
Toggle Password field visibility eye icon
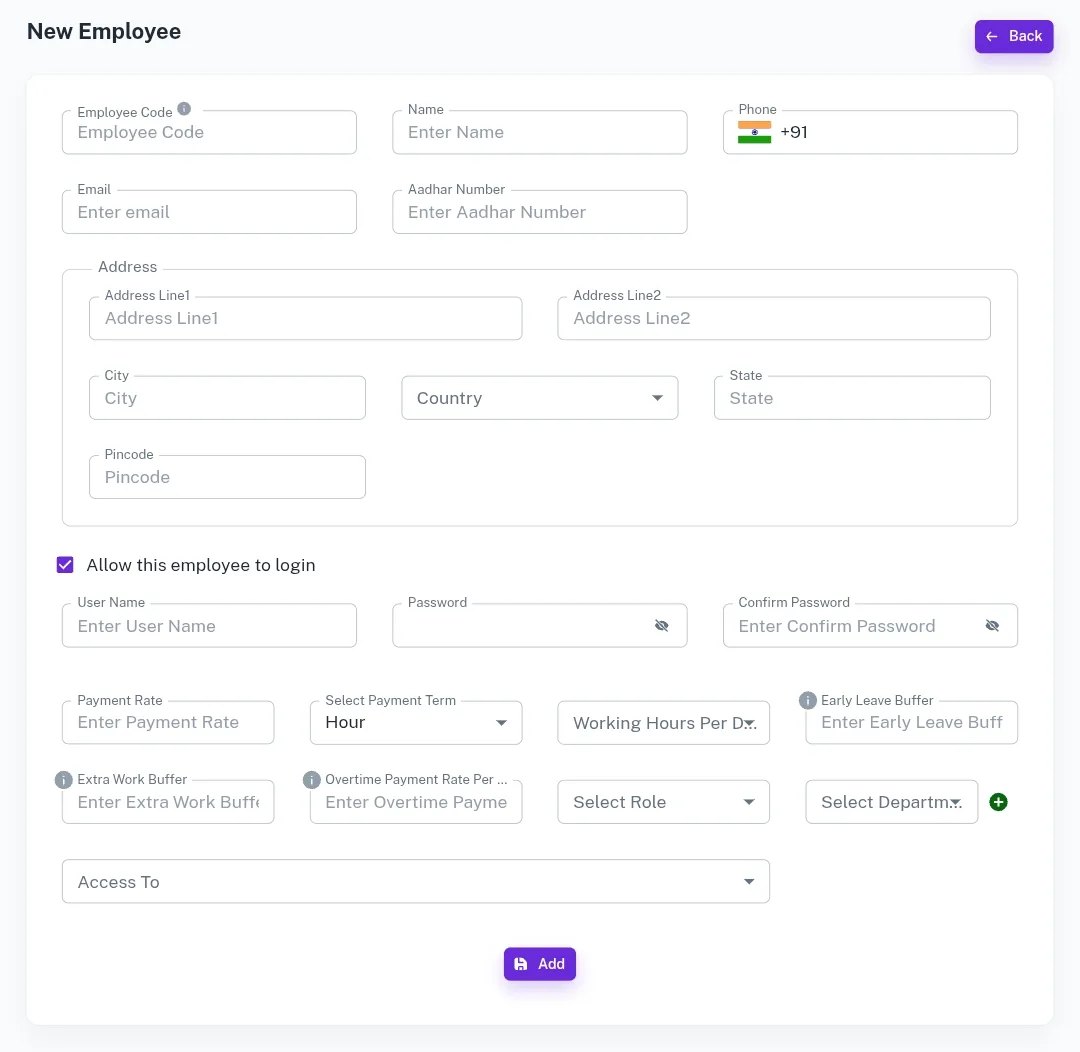pos(661,626)
